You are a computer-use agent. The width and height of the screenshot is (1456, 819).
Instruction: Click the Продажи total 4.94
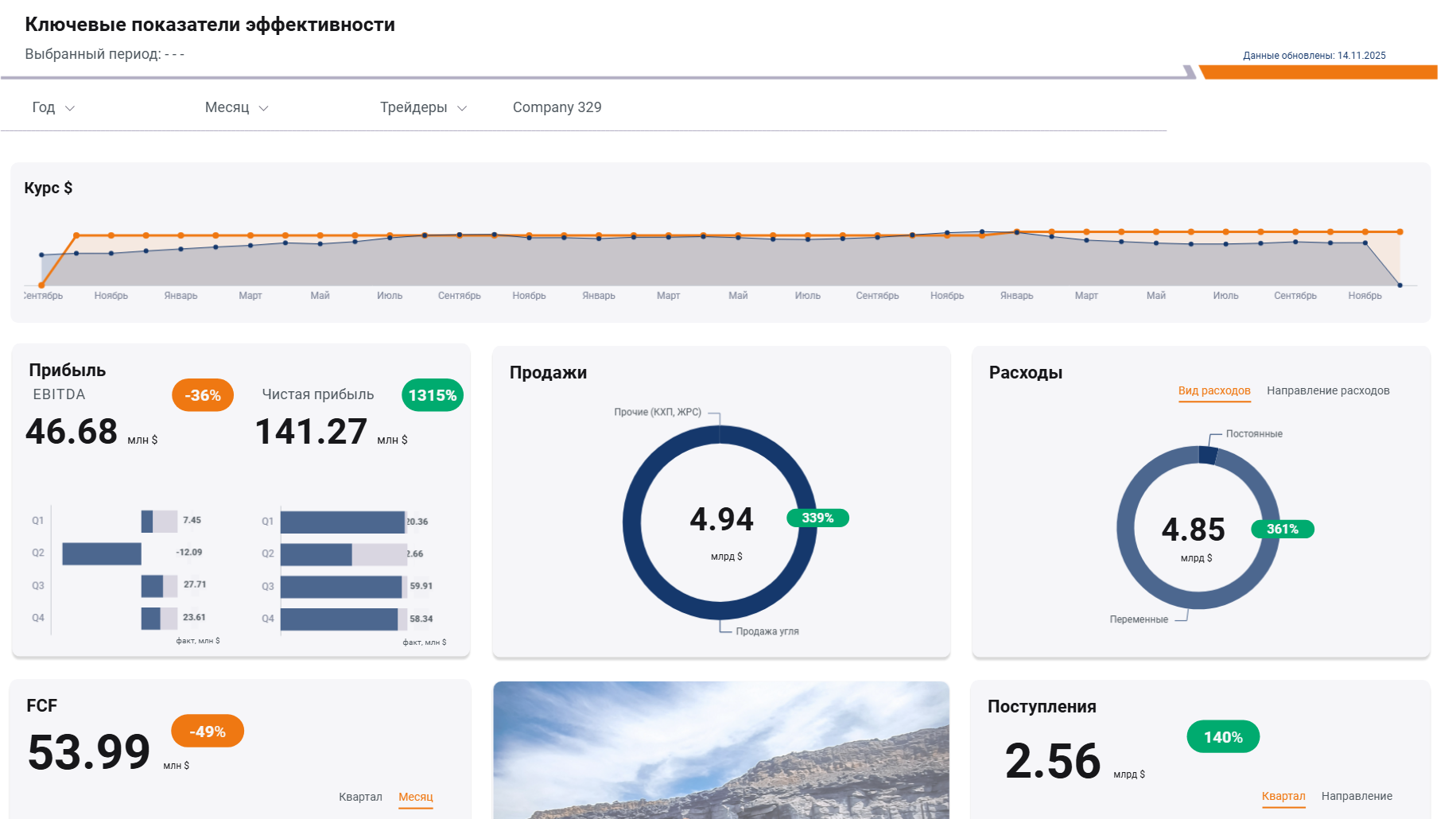[x=722, y=519]
